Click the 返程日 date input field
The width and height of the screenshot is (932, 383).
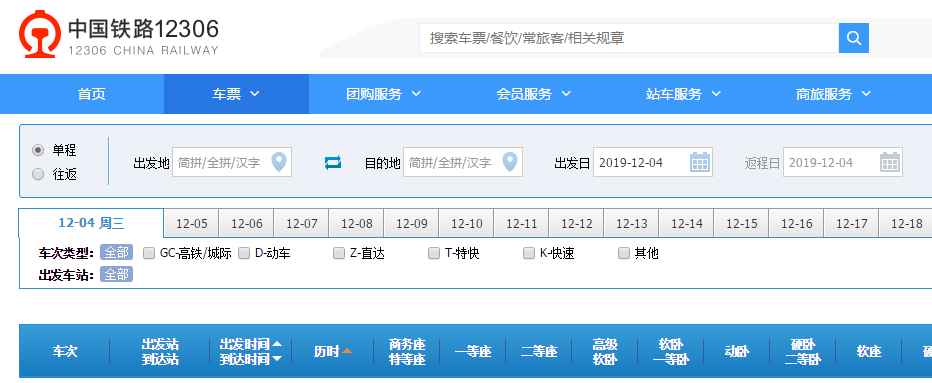coord(843,162)
